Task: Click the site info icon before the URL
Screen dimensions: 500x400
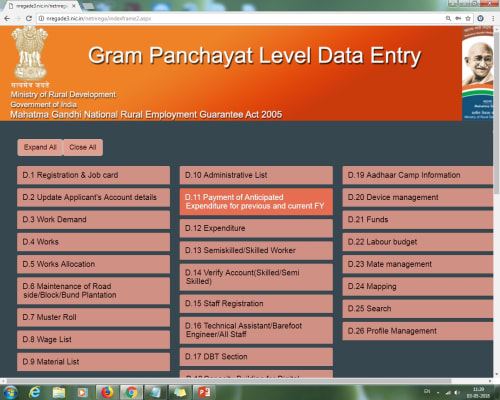Action: (41, 18)
